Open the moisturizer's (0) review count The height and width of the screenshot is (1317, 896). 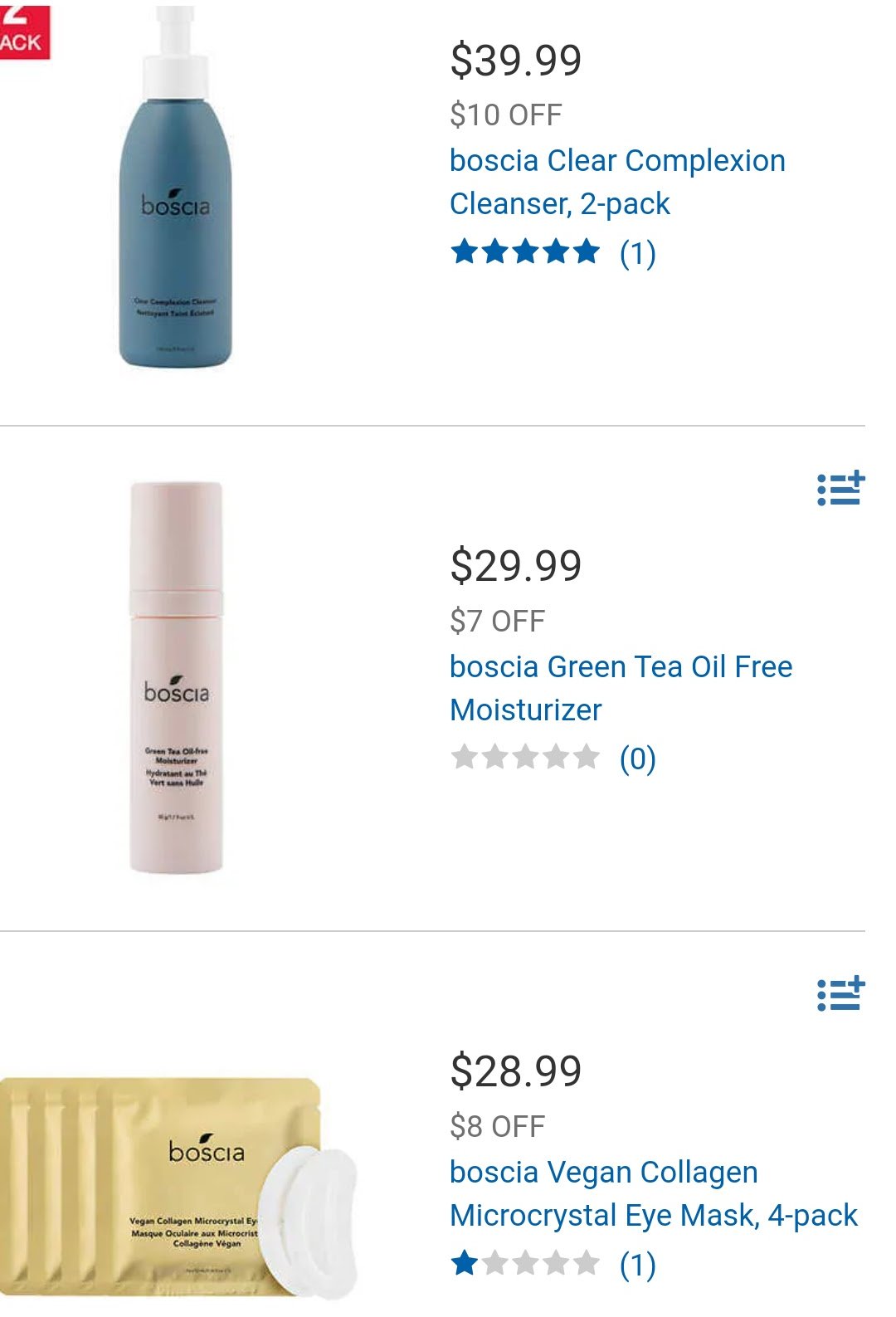[x=638, y=758]
